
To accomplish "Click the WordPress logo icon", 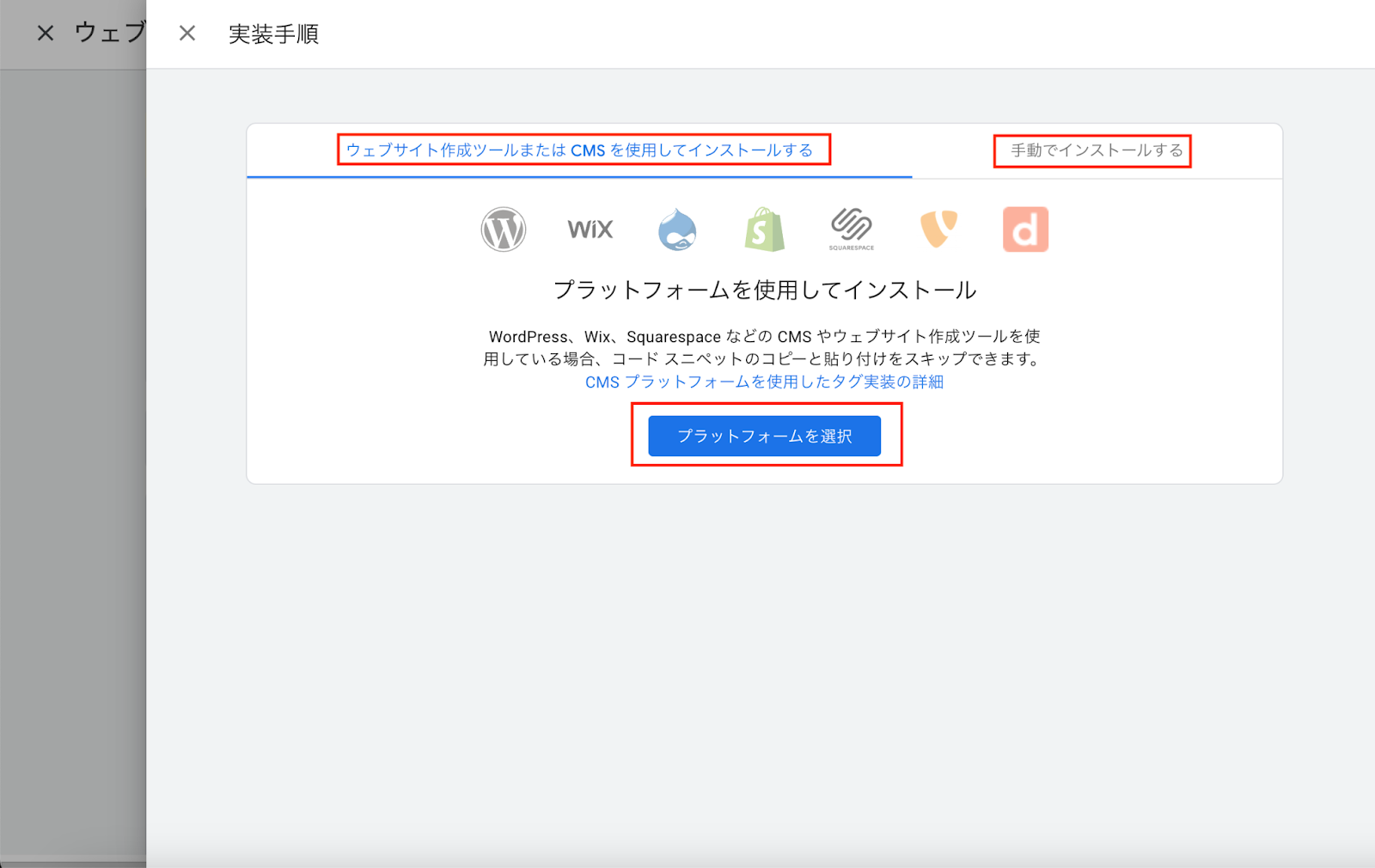I will coord(503,229).
